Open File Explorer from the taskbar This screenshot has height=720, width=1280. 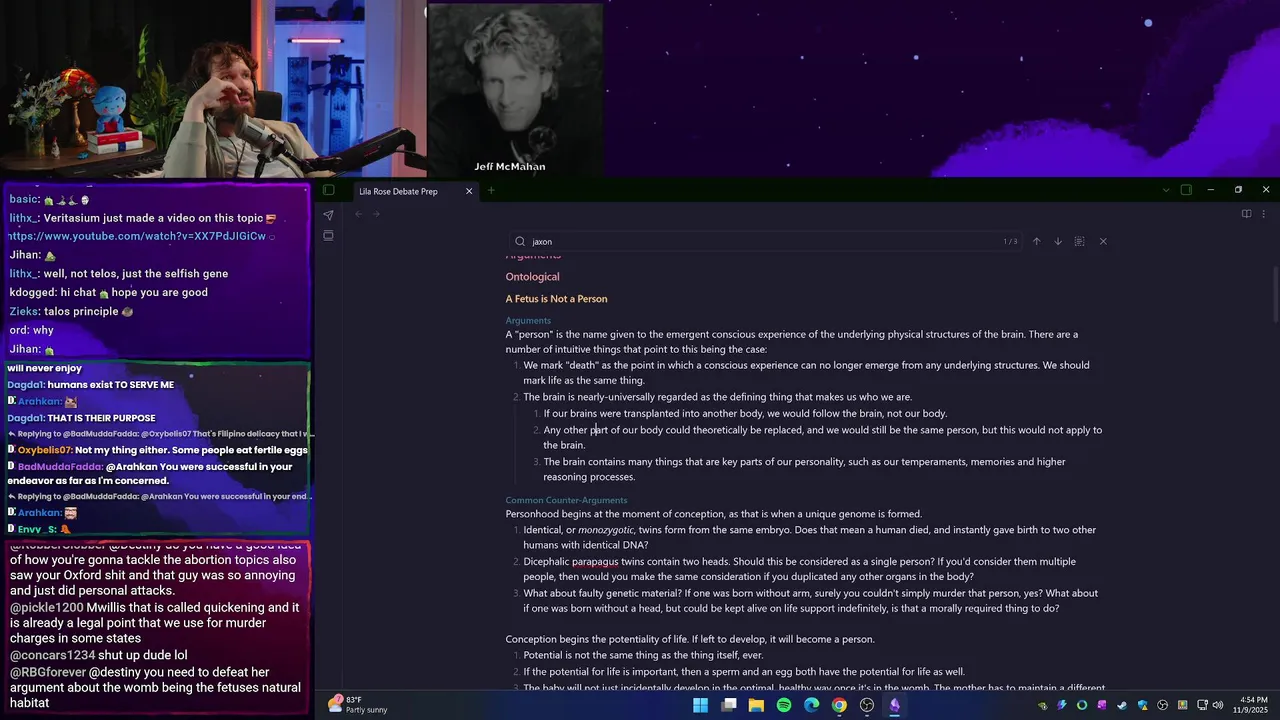[756, 705]
